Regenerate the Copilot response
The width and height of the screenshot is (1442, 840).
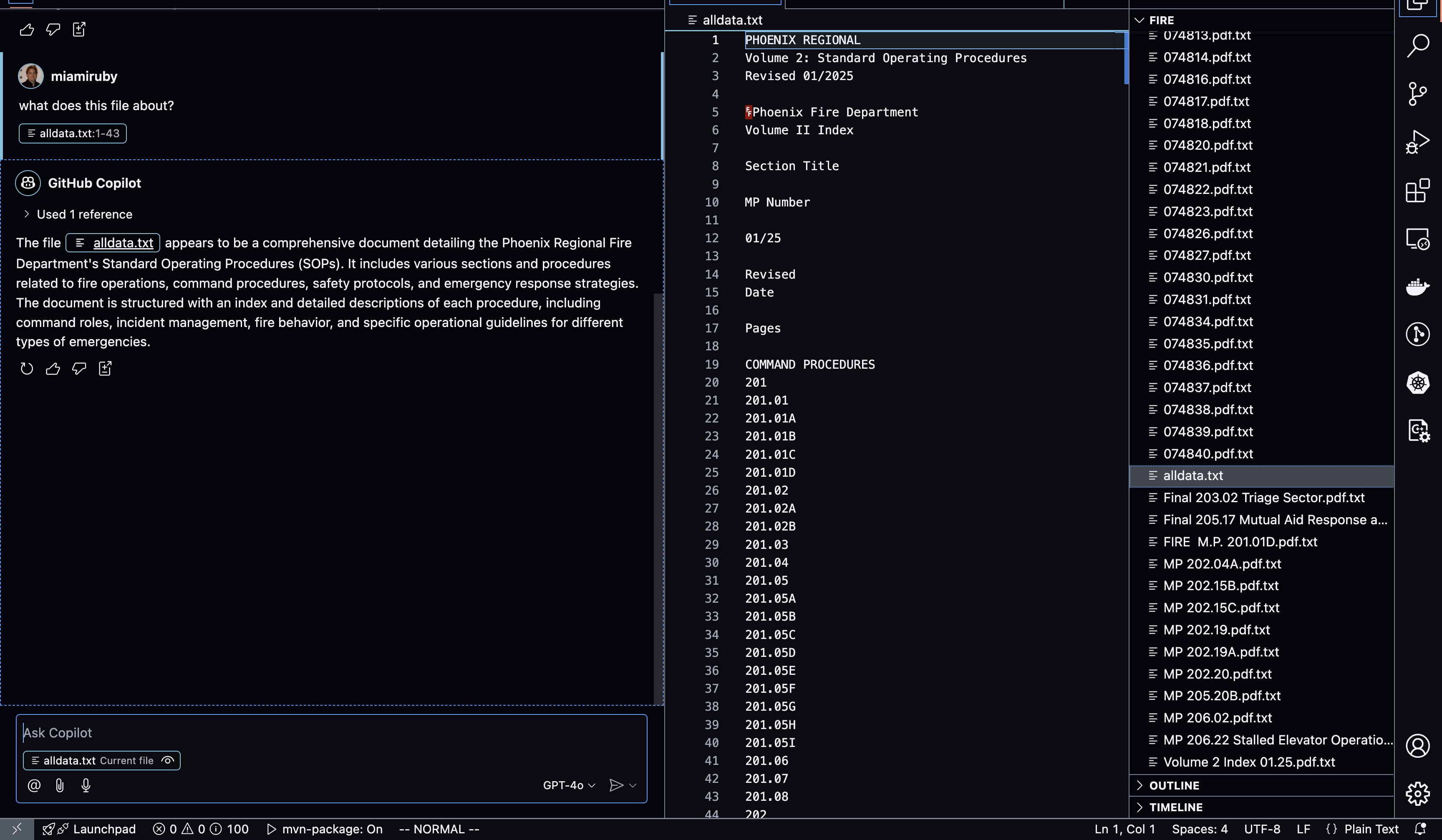click(x=26, y=369)
